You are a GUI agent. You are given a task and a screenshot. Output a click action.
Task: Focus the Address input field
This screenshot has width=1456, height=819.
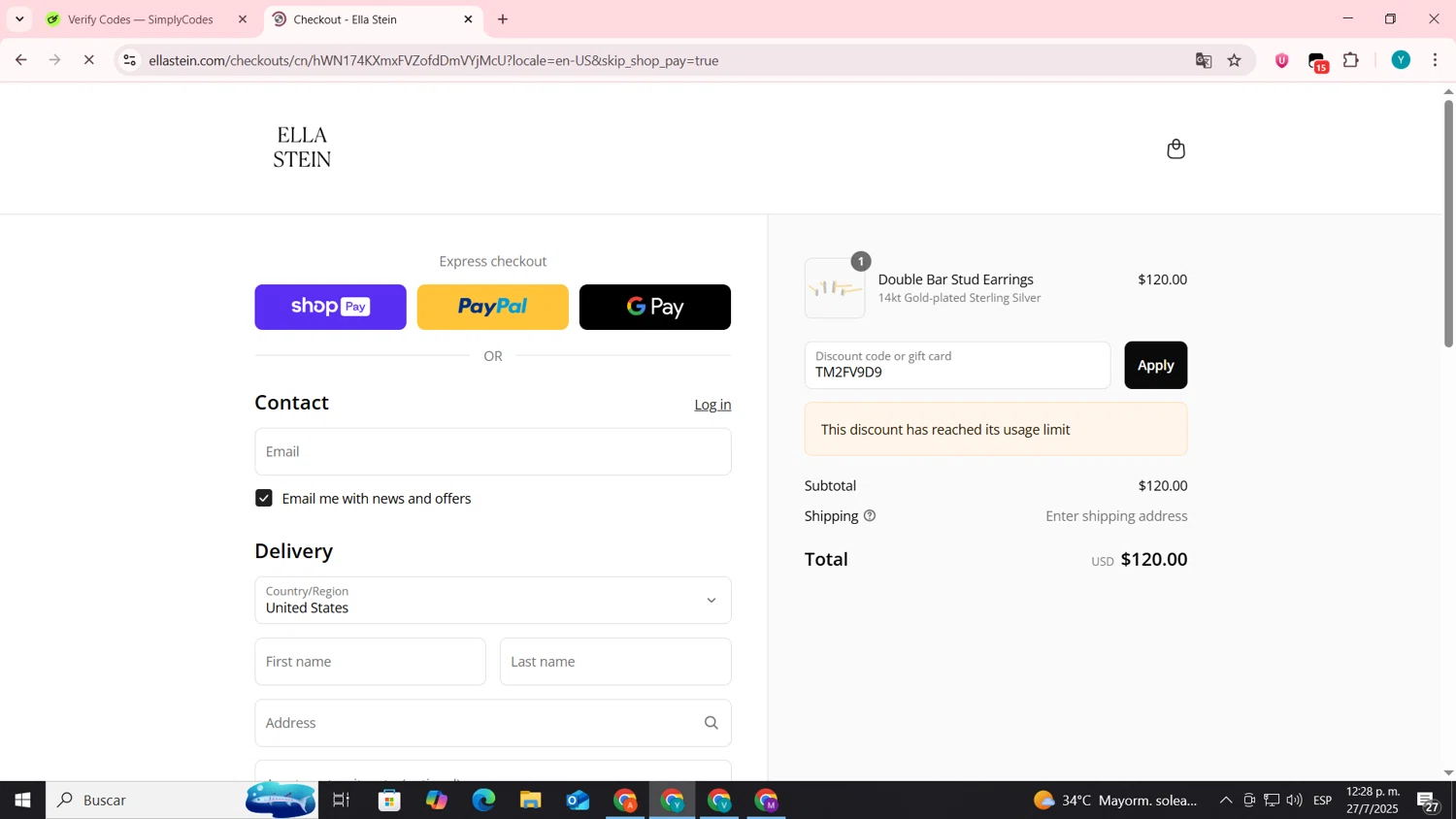click(492, 723)
